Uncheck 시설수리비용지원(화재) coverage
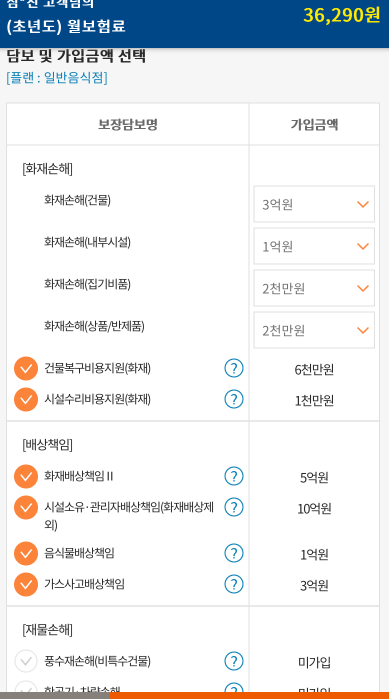This screenshot has width=389, height=699. coord(26,399)
